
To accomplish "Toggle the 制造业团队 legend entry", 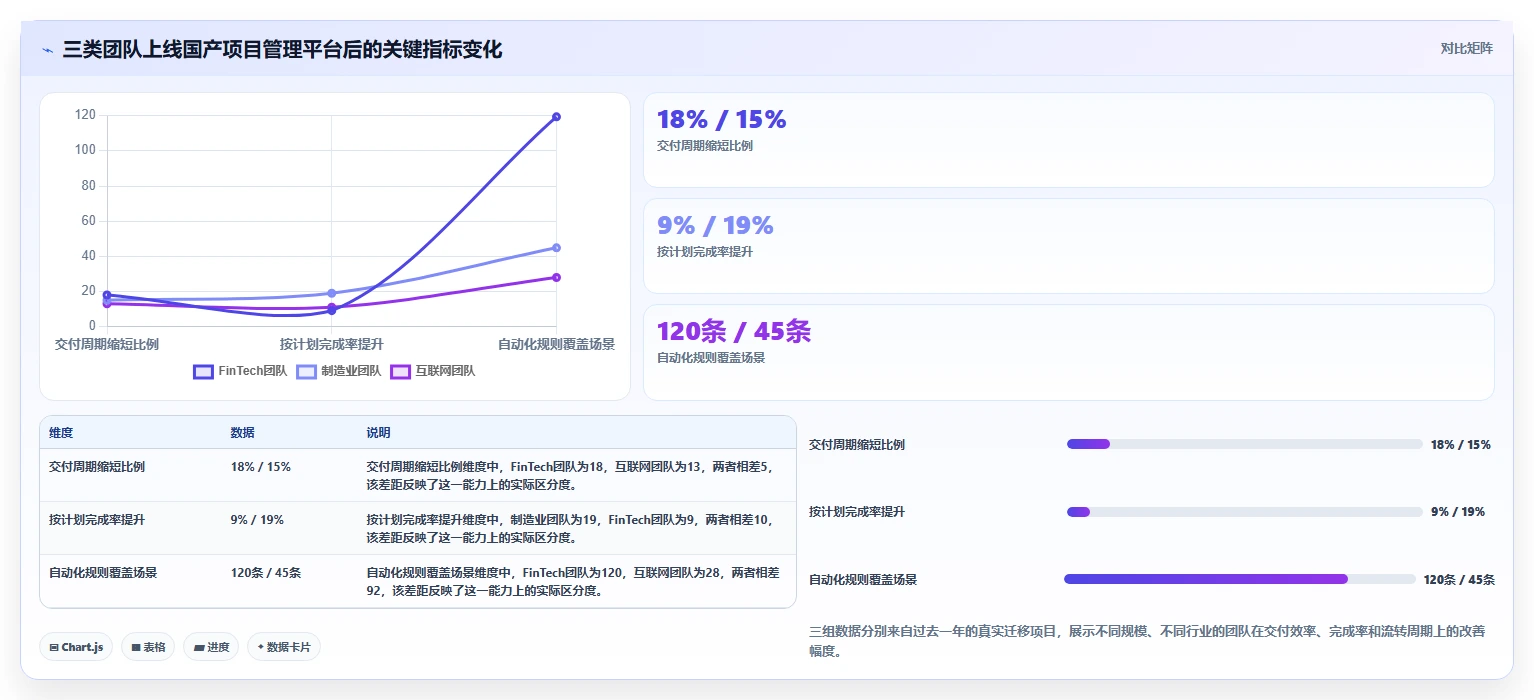I will (x=339, y=371).
